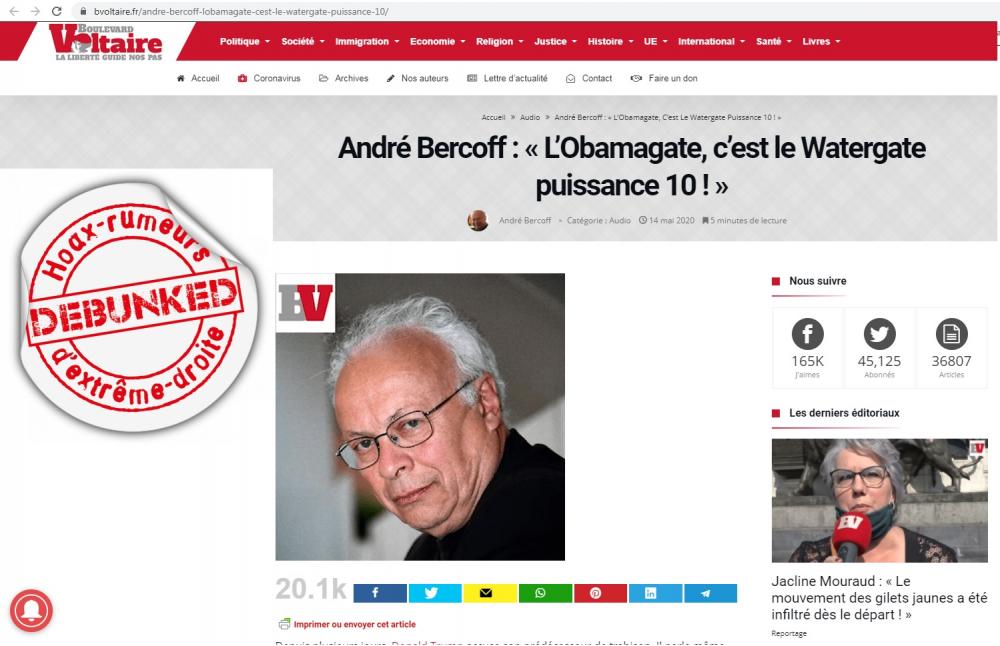Send article by email envelope icon
Viewport: 1000px width, 646px height.
tap(490, 593)
